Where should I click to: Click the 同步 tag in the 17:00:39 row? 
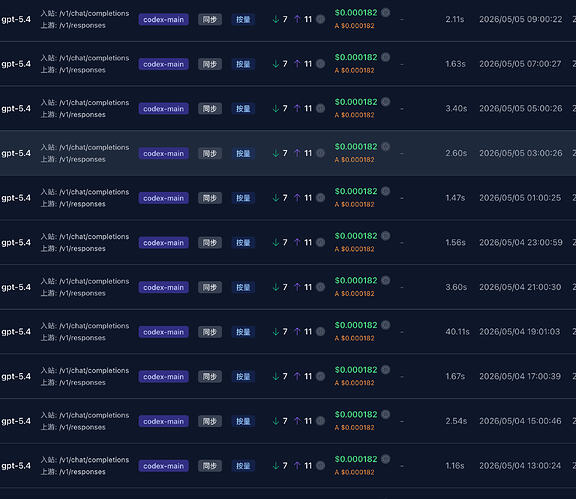[x=210, y=377]
